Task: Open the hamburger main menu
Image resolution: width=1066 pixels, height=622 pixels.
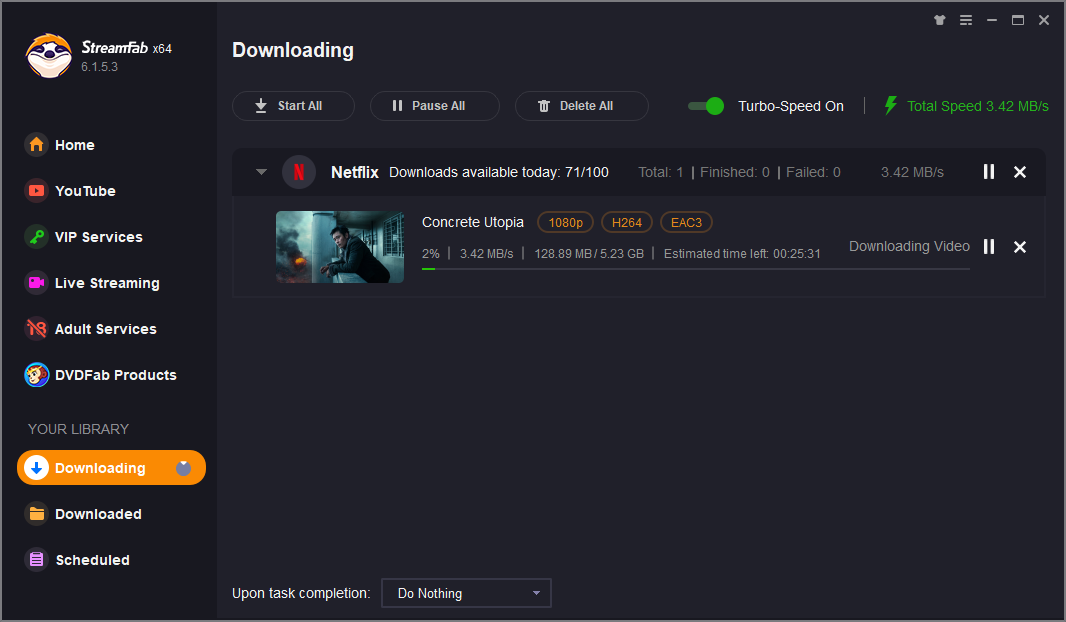Action: click(966, 20)
